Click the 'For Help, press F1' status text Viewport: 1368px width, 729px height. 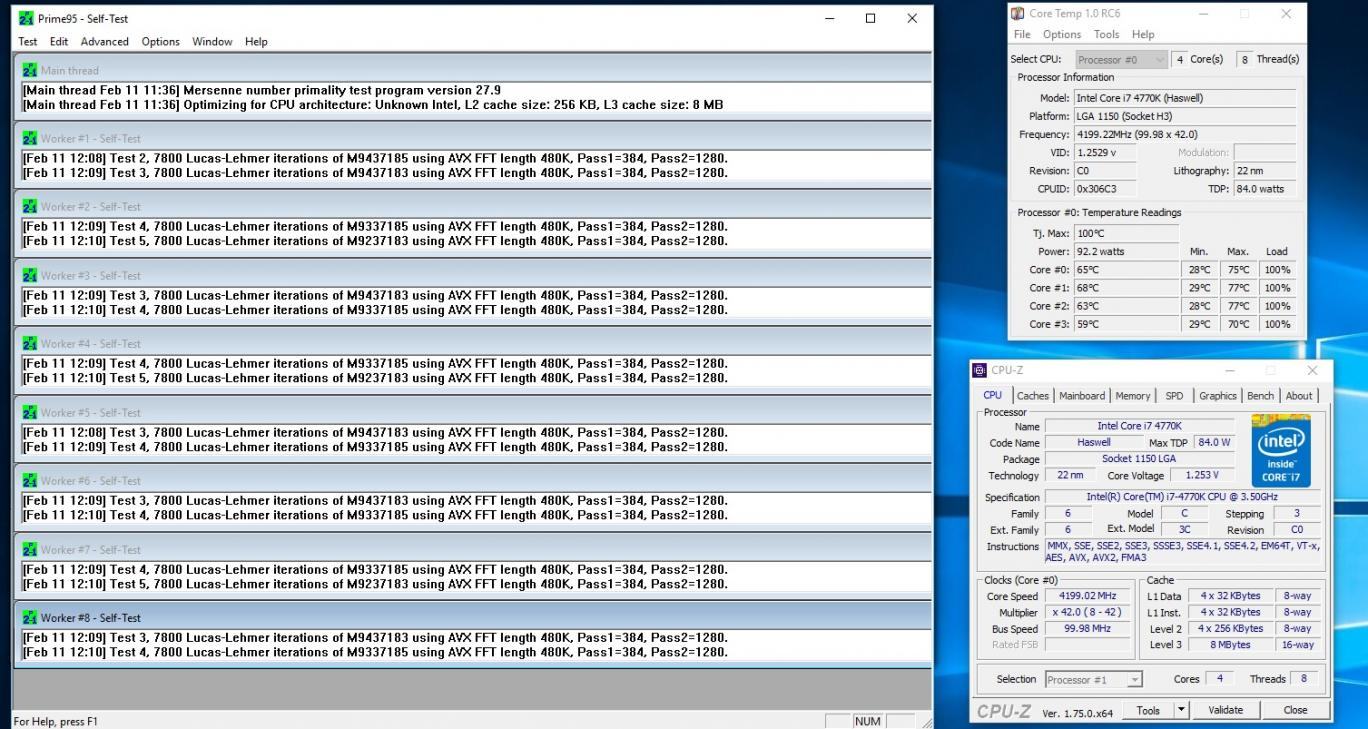[x=56, y=721]
